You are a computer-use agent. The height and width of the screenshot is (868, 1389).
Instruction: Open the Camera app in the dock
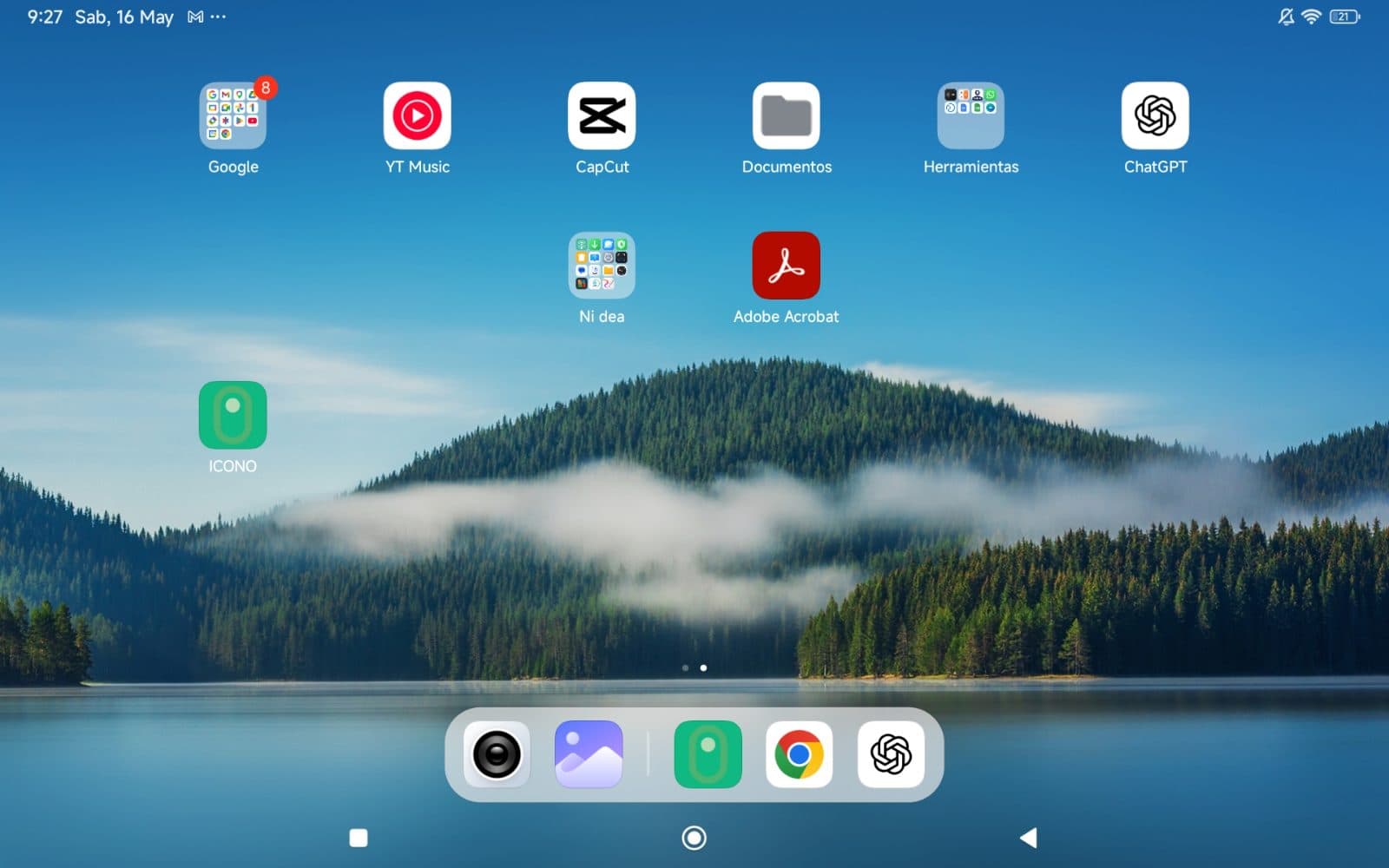(497, 754)
